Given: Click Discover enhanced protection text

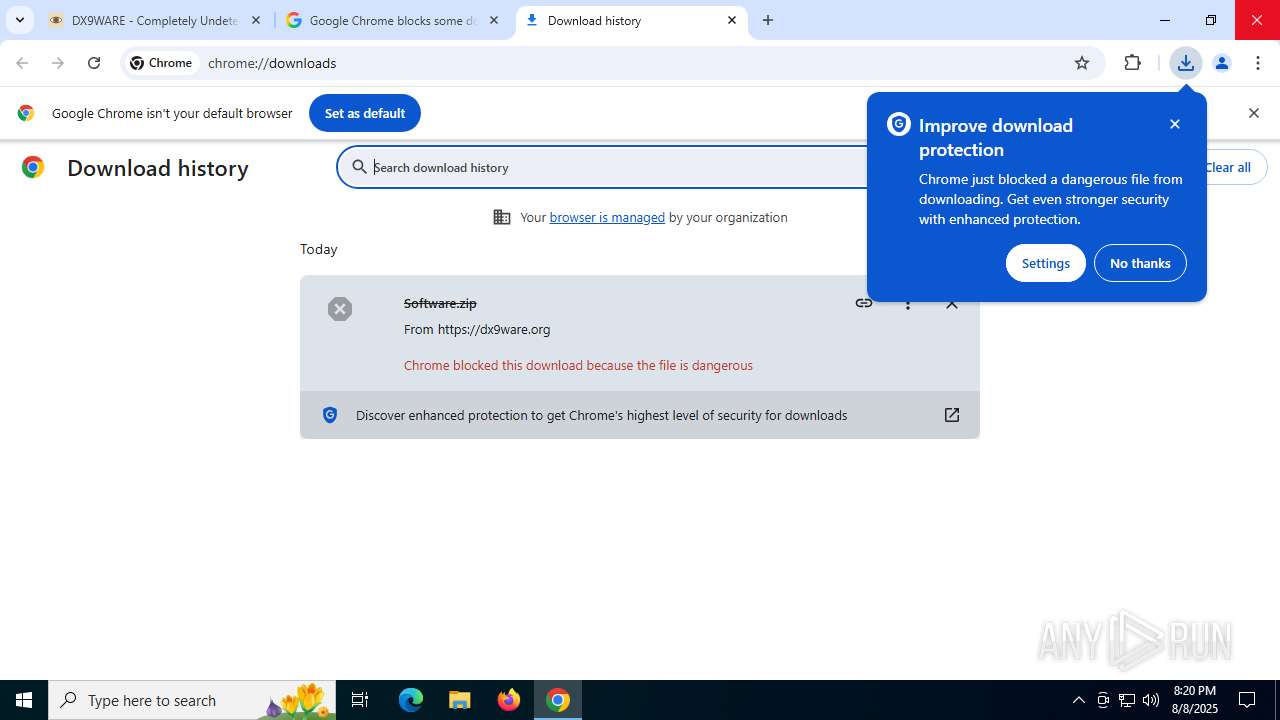Looking at the screenshot, I should coord(601,415).
